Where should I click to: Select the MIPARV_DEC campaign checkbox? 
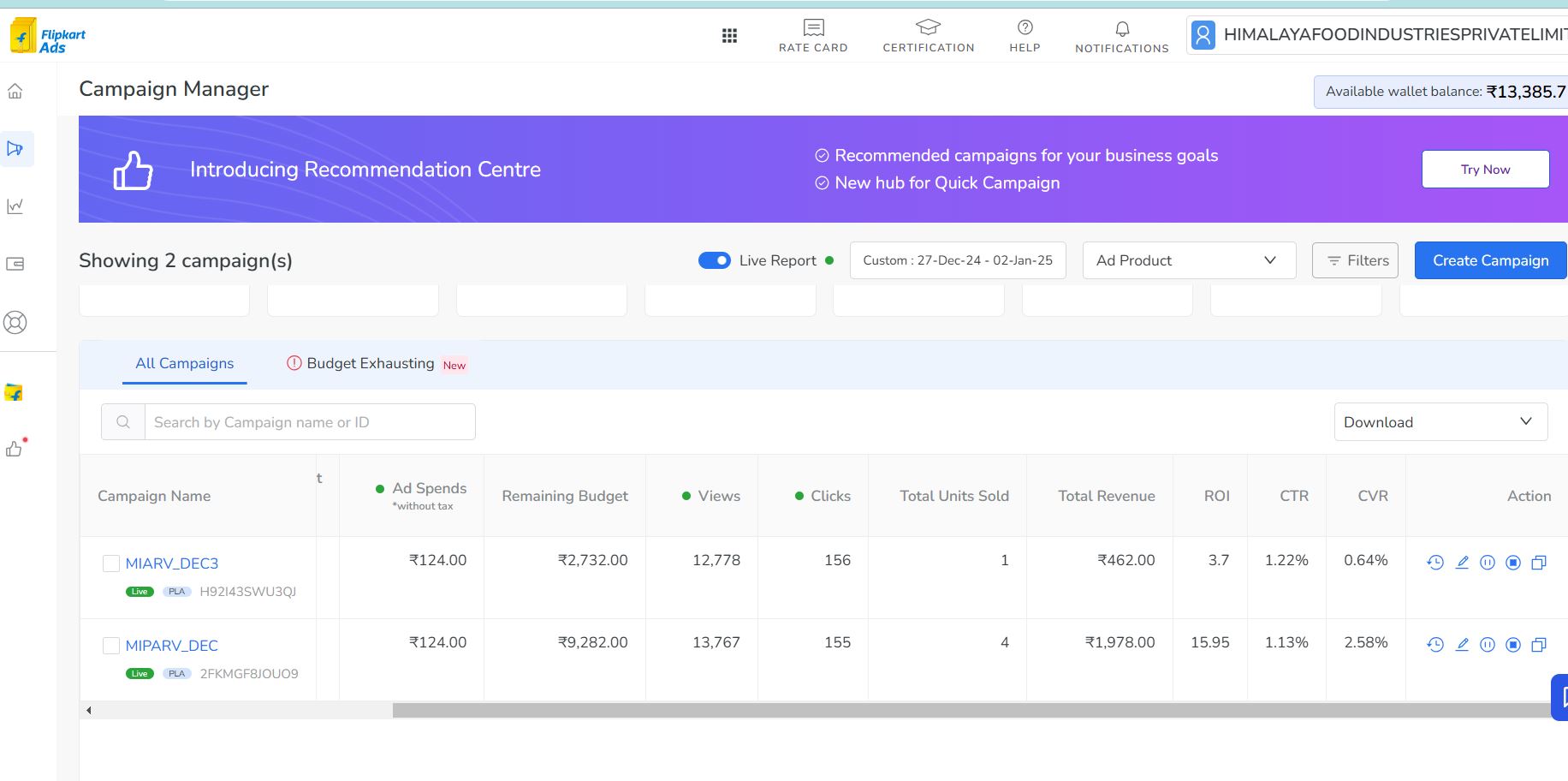point(111,646)
